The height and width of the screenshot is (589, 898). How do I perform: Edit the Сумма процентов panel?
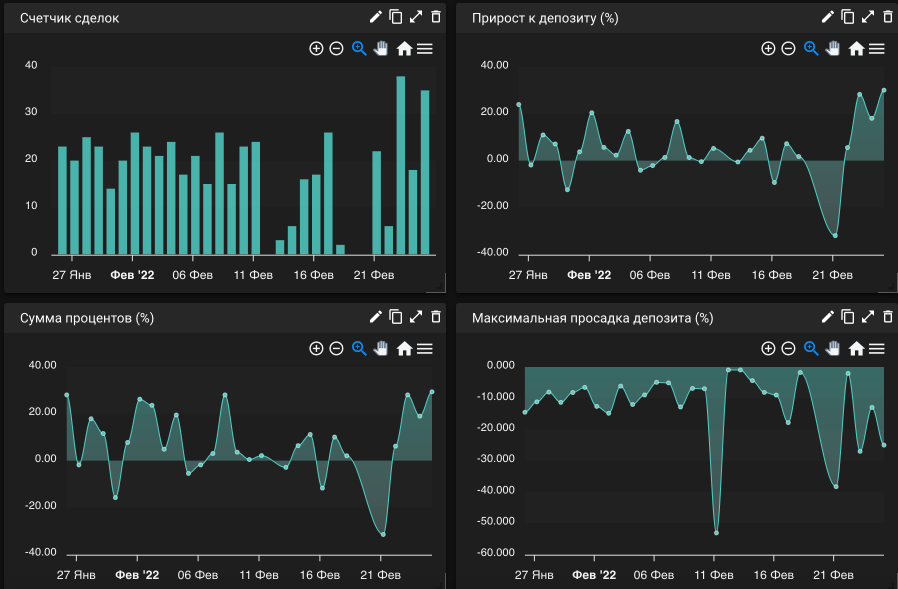click(x=376, y=317)
